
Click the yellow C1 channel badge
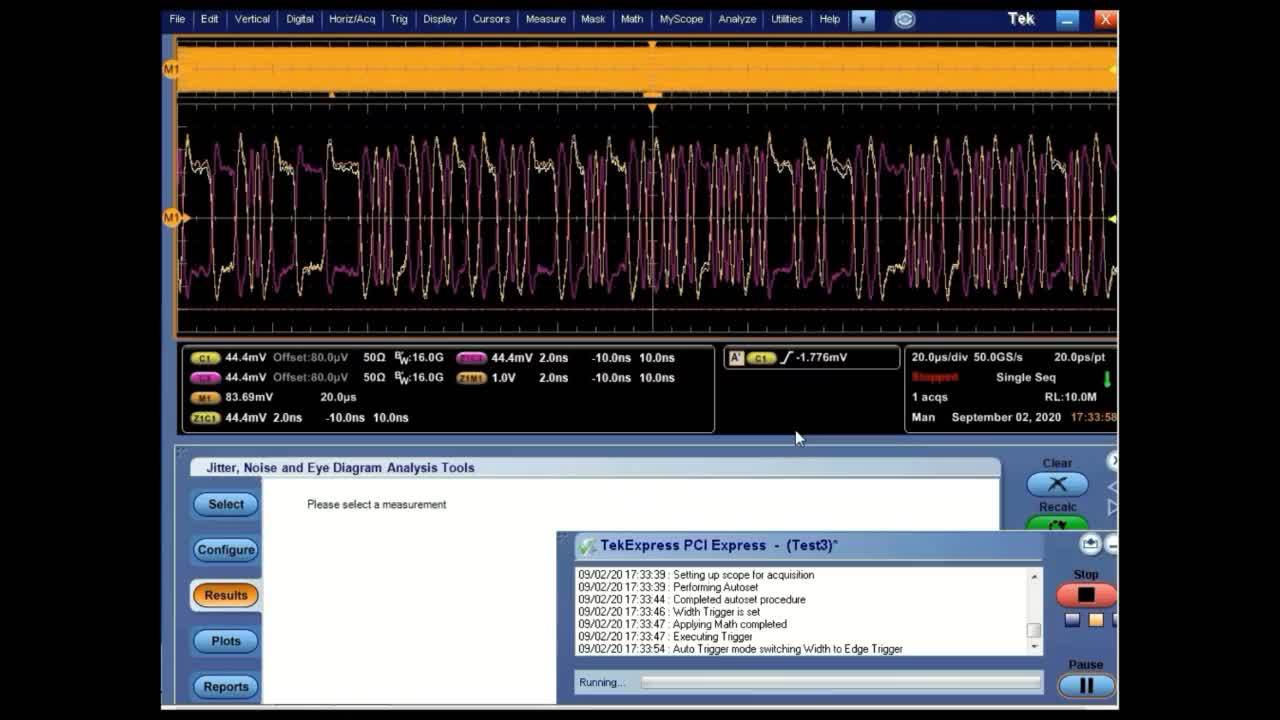(x=205, y=358)
